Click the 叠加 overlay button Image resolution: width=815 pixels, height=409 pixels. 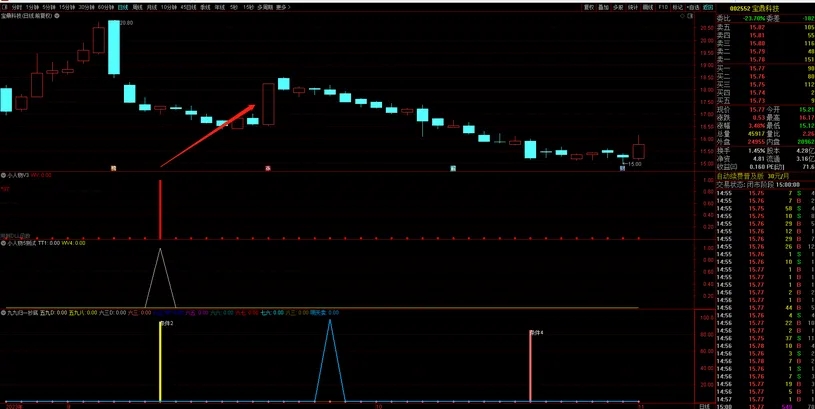tap(604, 6)
